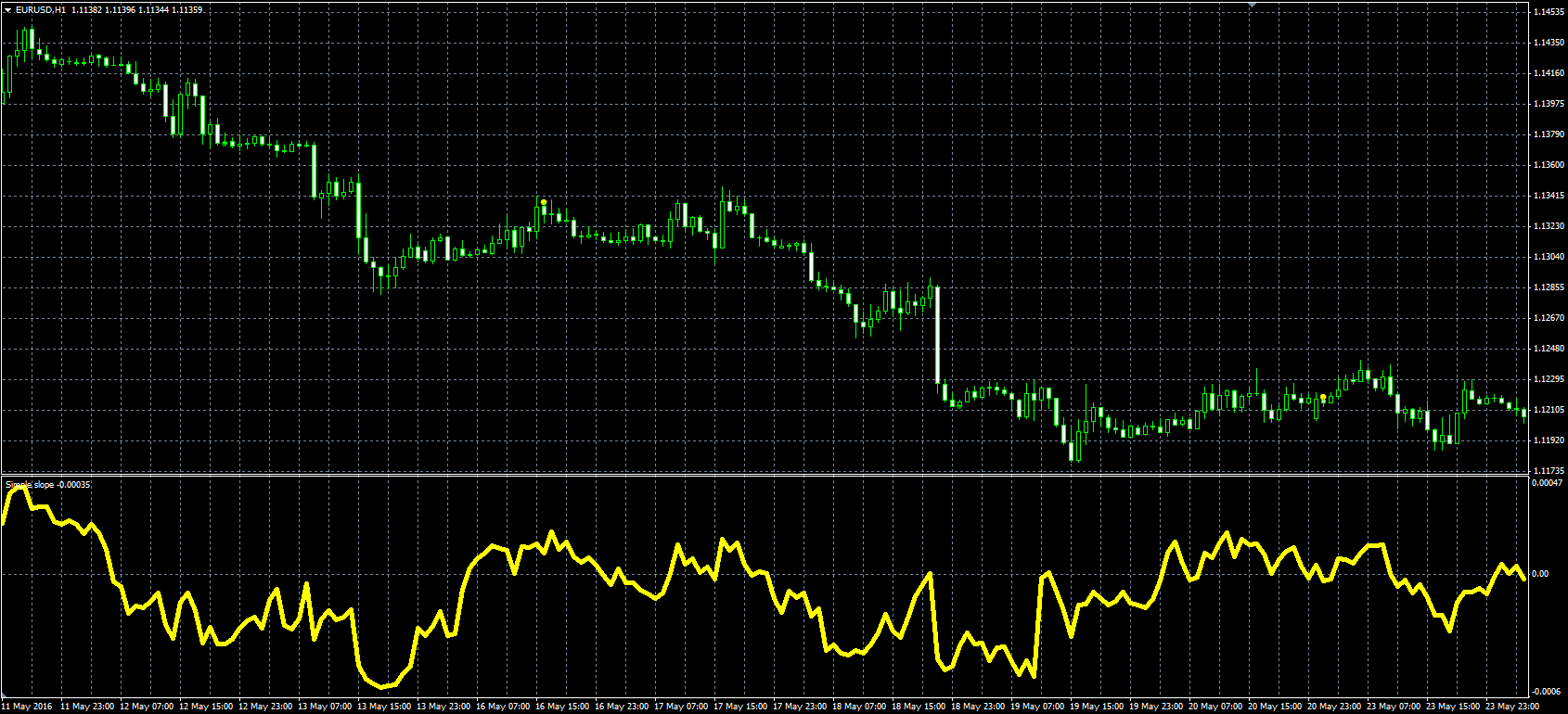Click price scale label 1.11920

(x=1549, y=440)
